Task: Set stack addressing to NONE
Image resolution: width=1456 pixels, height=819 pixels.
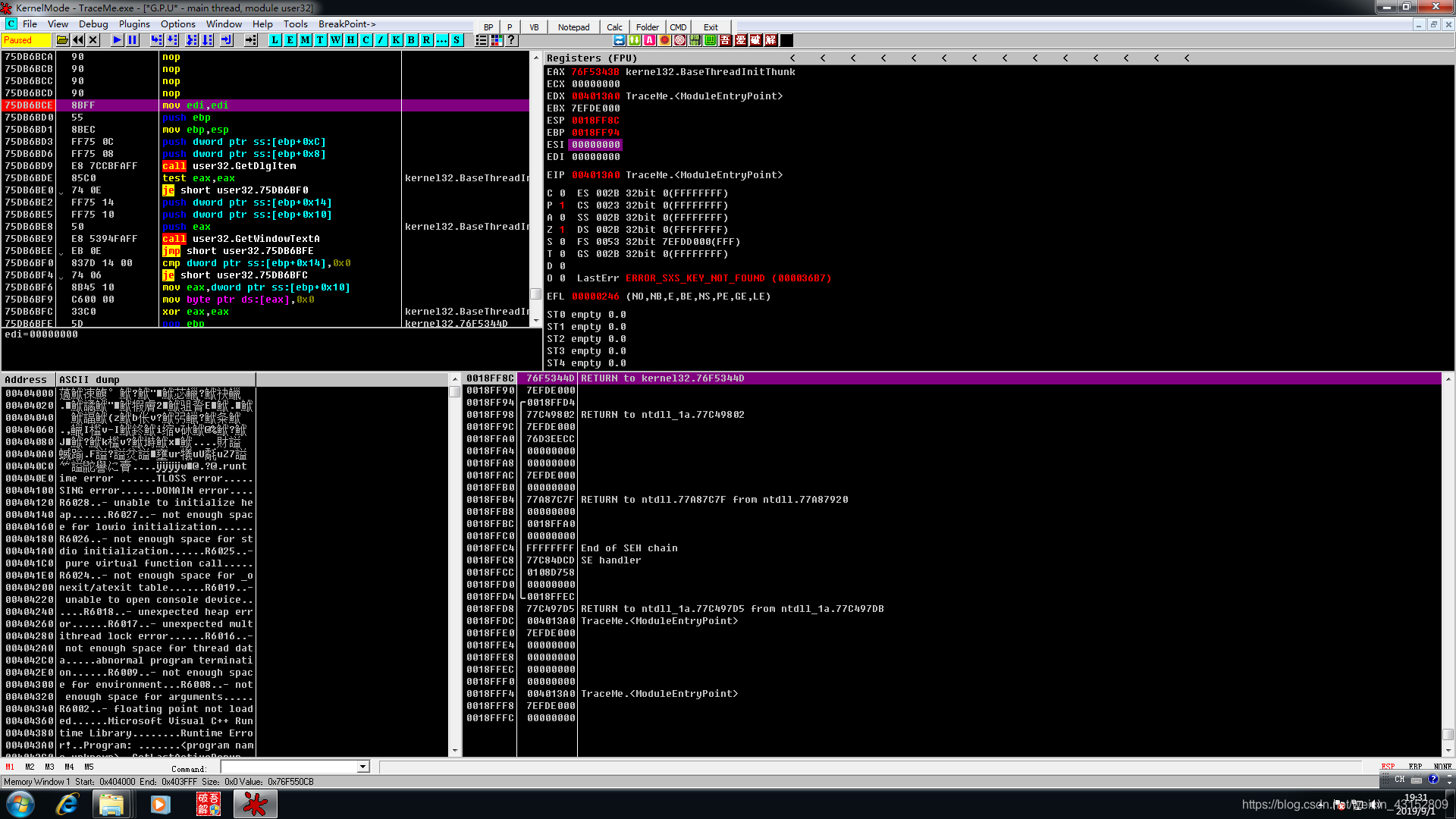Action: click(x=1442, y=767)
